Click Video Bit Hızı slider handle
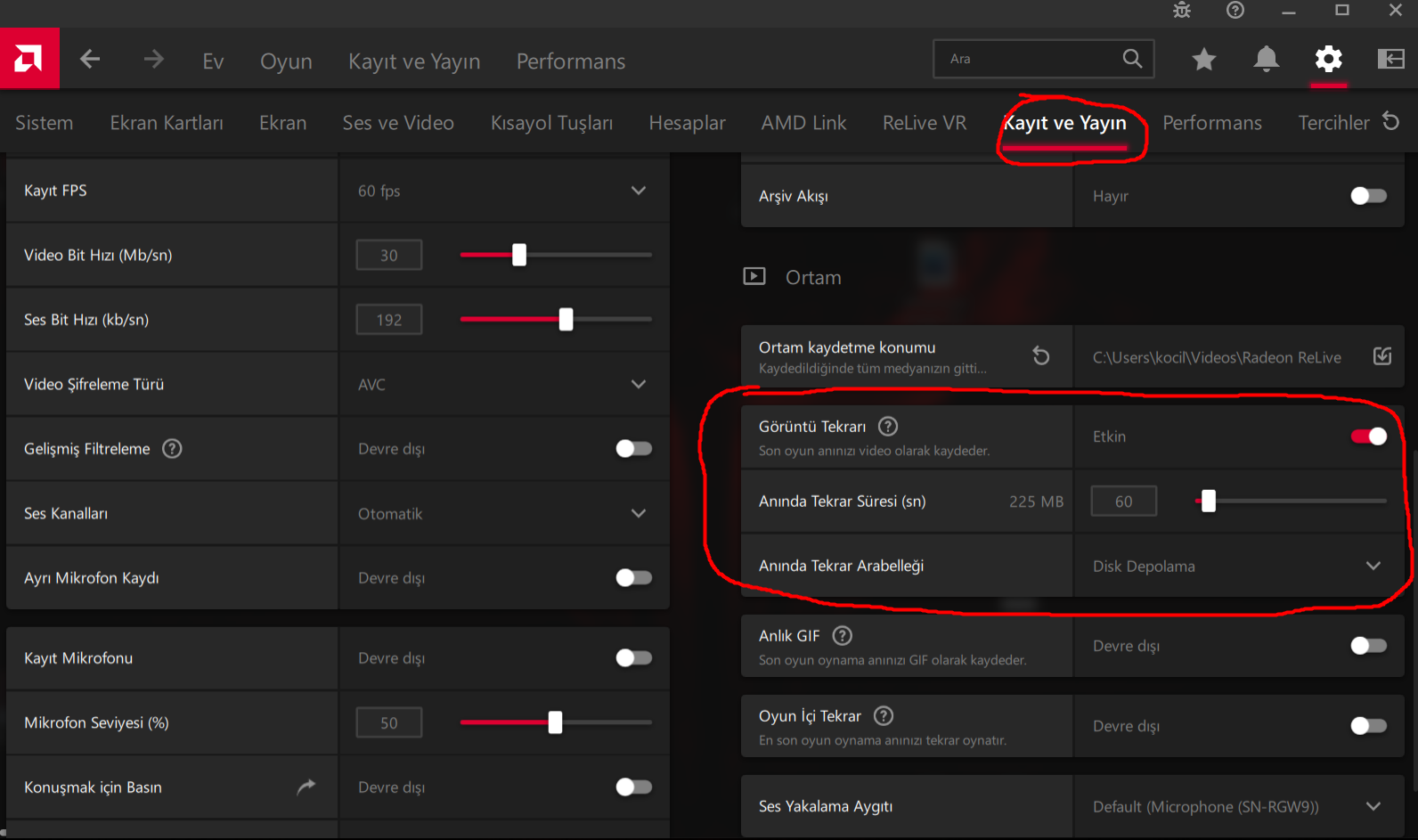This screenshot has height=840, width=1418. tap(519, 255)
